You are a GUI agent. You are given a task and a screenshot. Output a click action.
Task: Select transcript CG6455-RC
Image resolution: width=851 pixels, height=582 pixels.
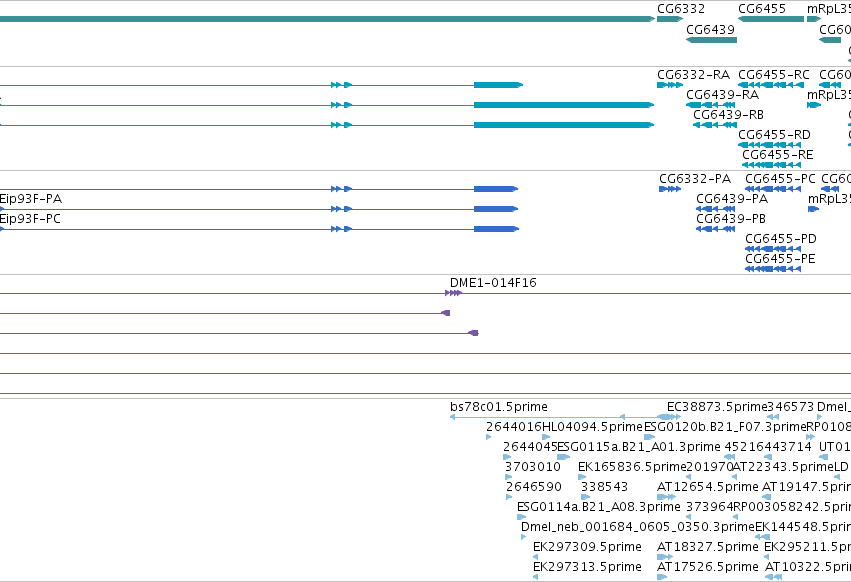[x=773, y=75]
